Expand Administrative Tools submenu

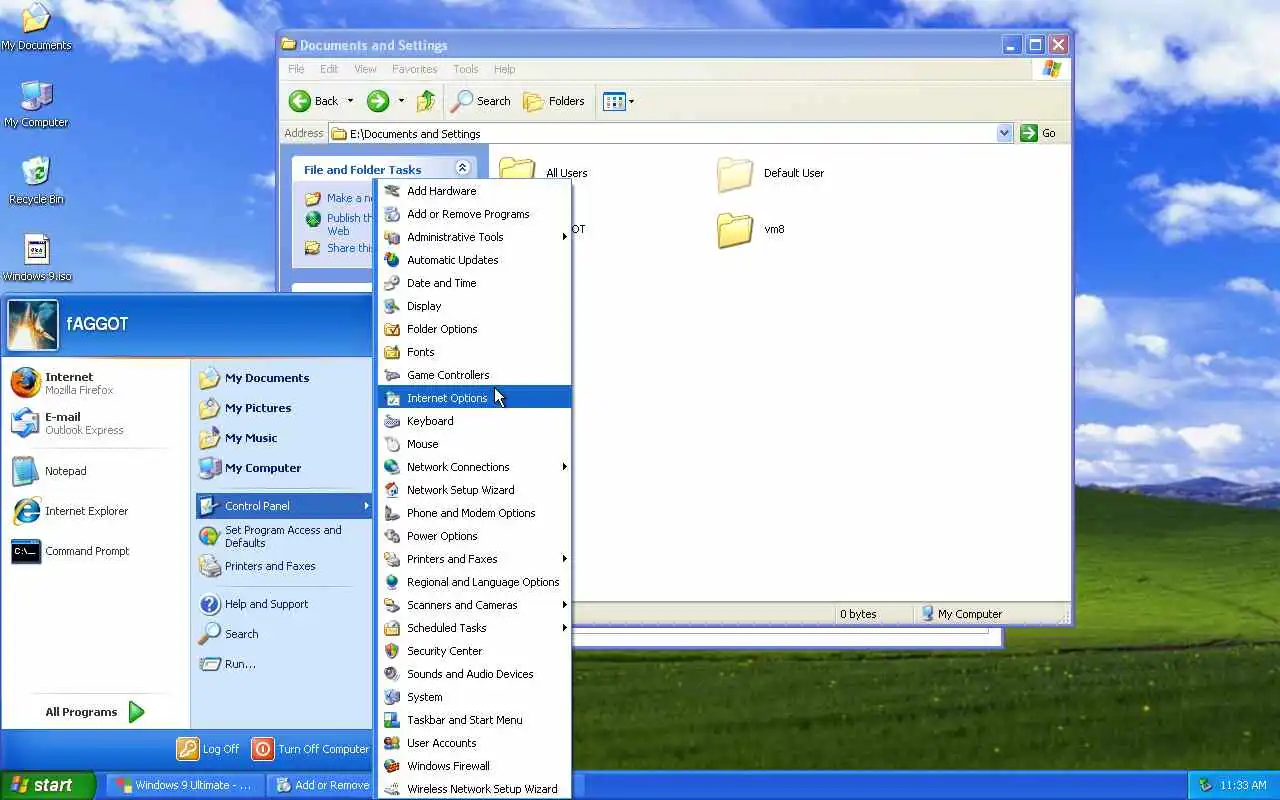coord(475,237)
